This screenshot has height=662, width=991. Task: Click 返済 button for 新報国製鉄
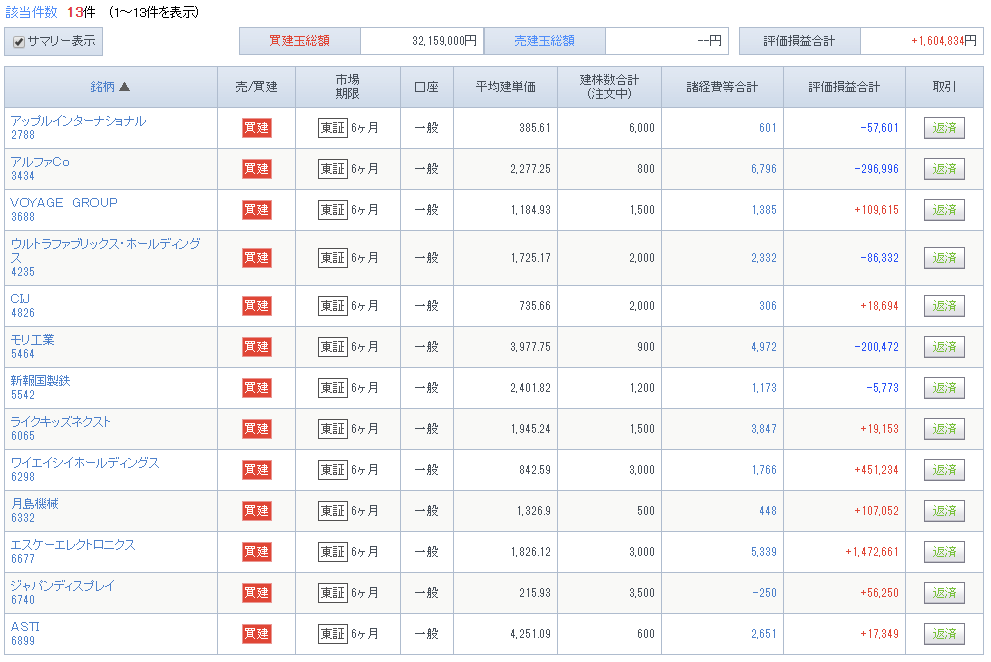(944, 388)
